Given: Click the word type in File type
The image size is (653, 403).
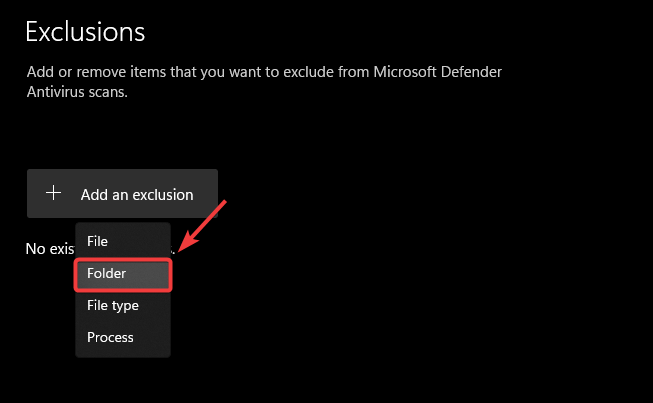Looking at the screenshot, I should coord(125,305).
